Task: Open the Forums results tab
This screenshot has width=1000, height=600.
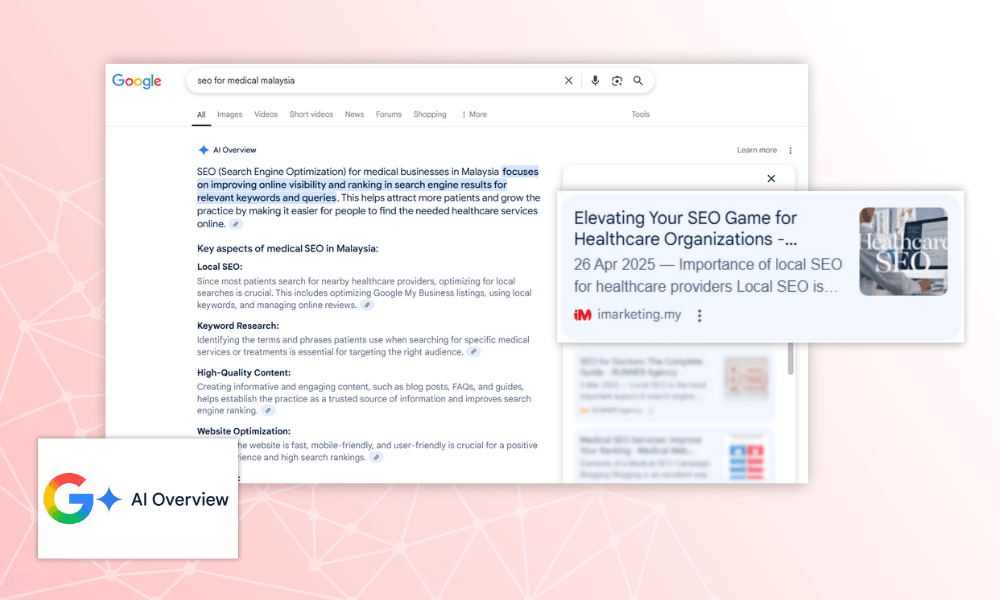Action: coord(388,115)
